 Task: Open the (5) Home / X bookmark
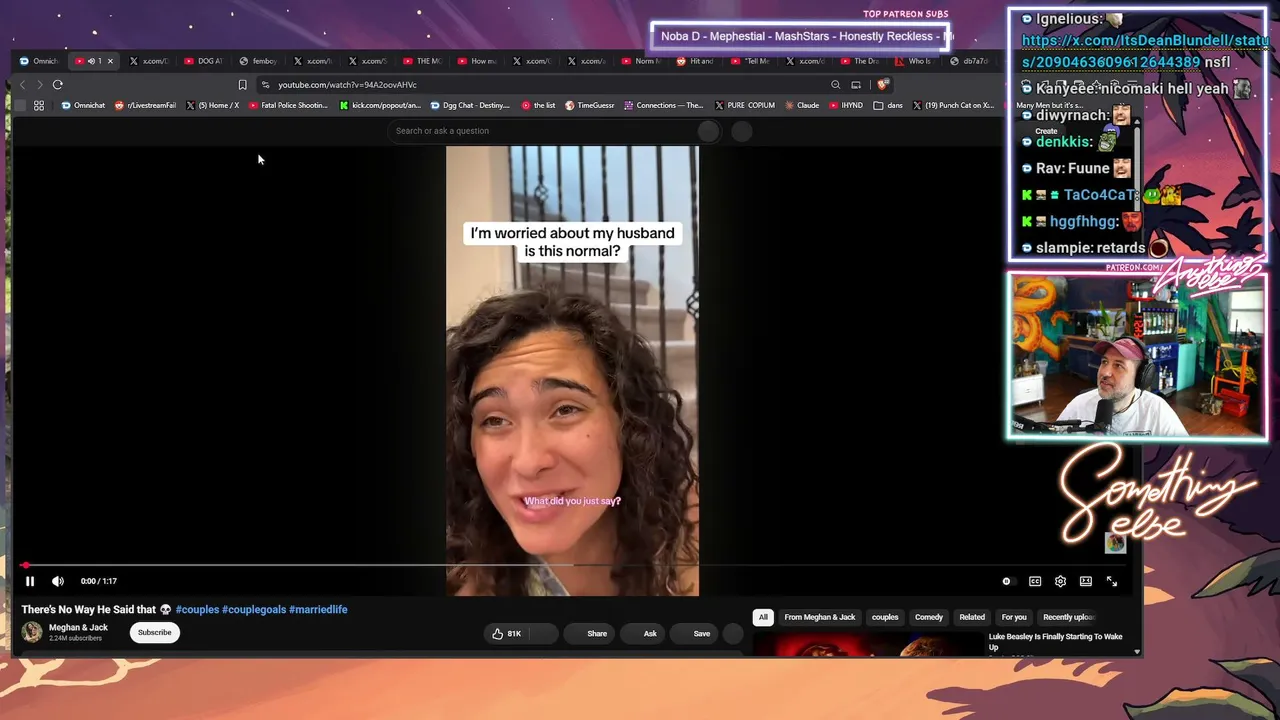point(213,105)
